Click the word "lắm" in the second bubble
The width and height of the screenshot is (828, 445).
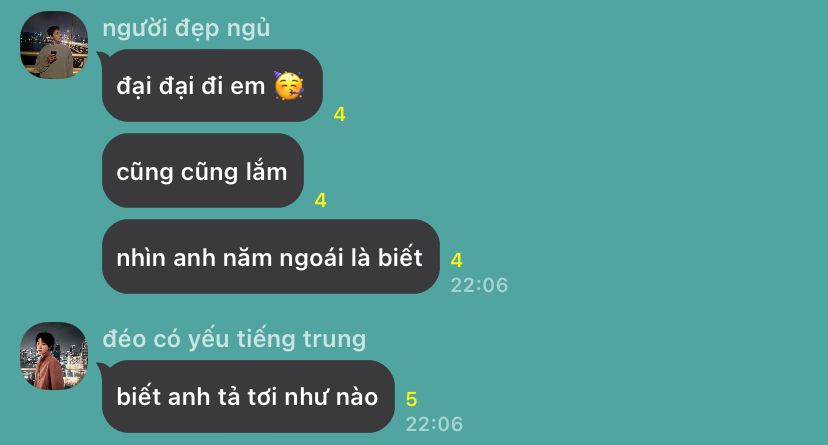pos(266,172)
